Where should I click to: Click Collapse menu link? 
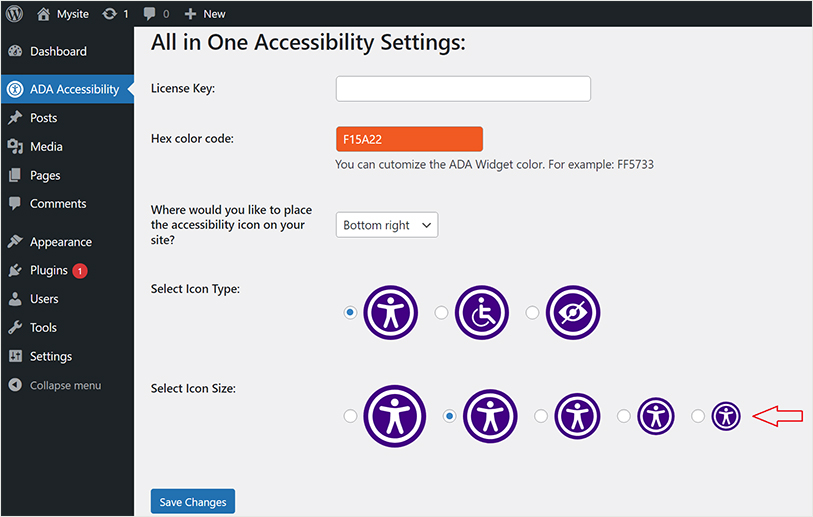click(65, 385)
